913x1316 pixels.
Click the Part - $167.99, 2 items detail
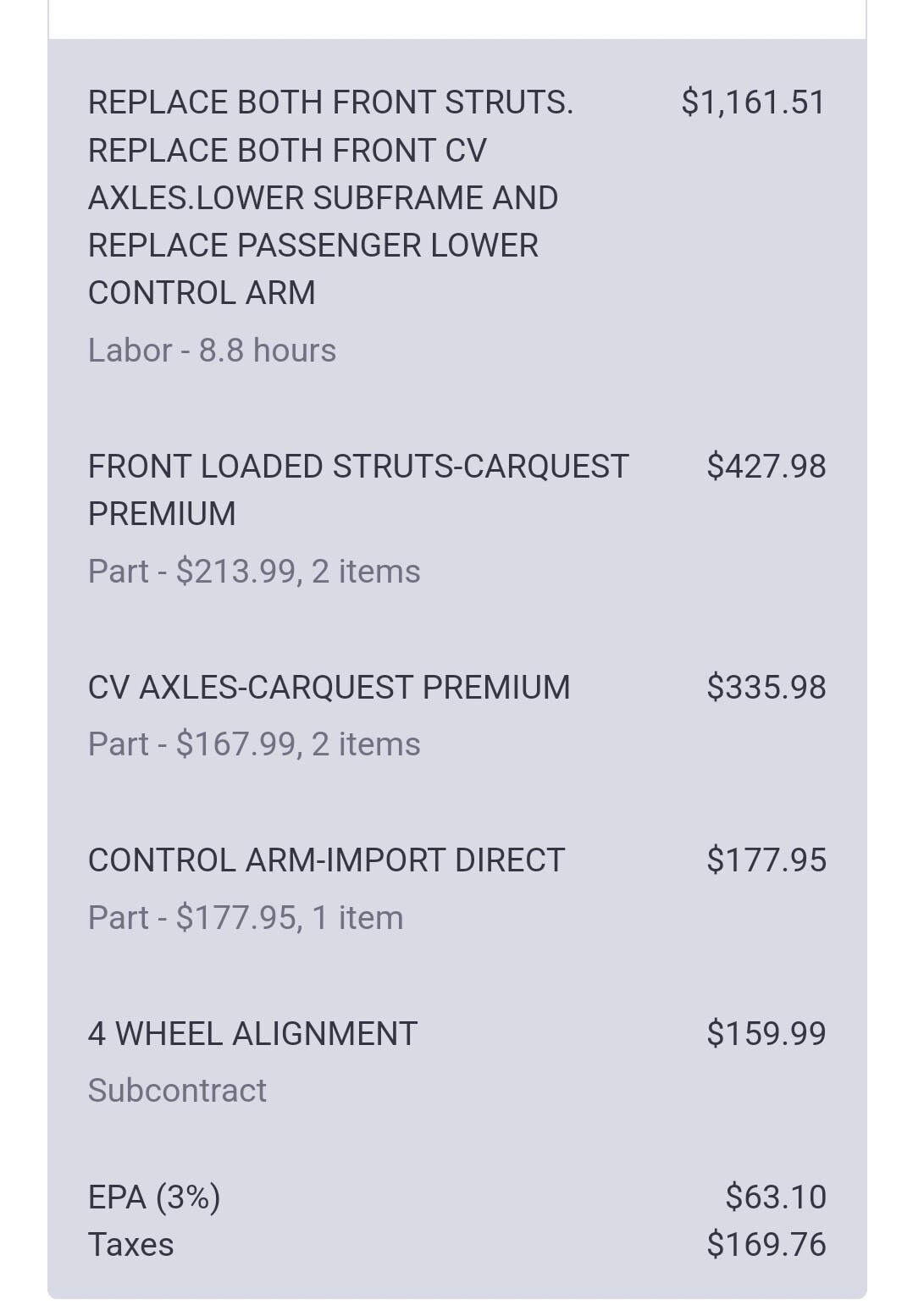pyautogui.click(x=254, y=744)
